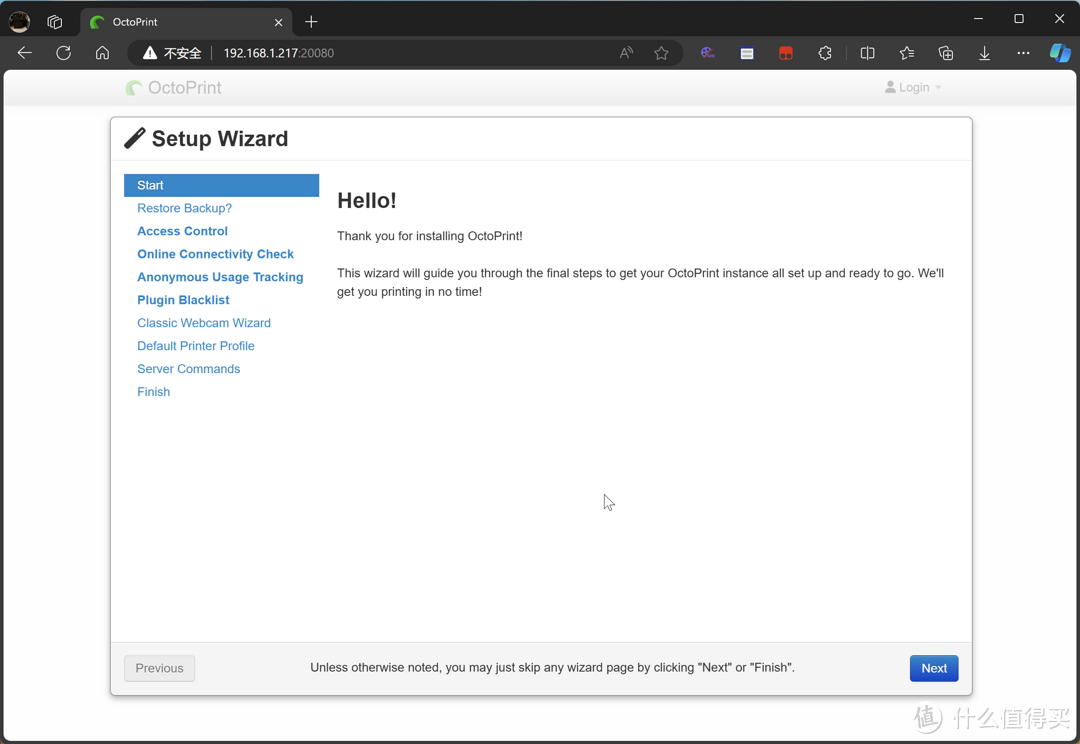This screenshot has height=744, width=1080.
Task: Click the read aloud icon in address bar
Action: click(x=626, y=53)
